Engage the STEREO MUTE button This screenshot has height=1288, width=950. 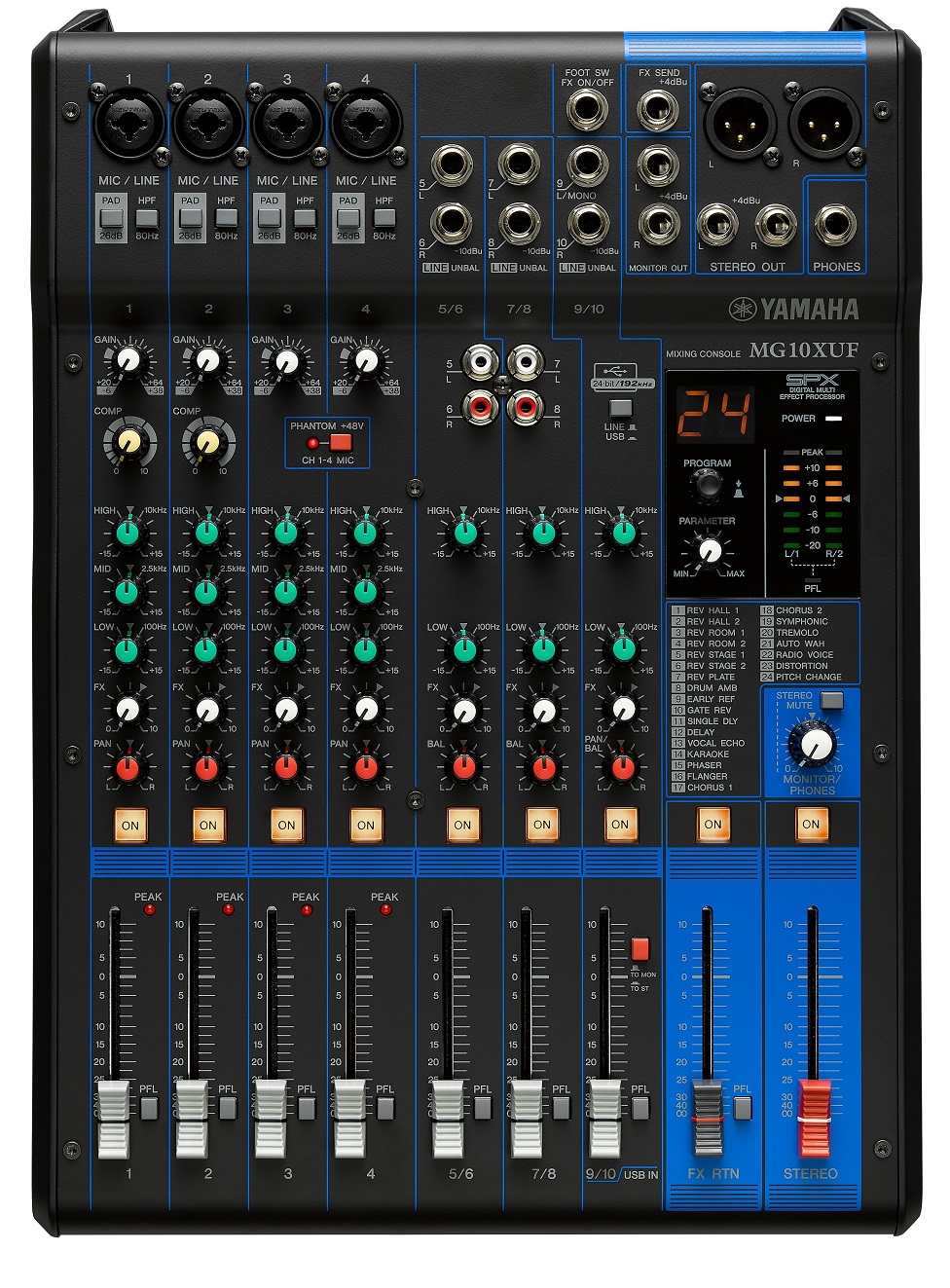tap(831, 700)
